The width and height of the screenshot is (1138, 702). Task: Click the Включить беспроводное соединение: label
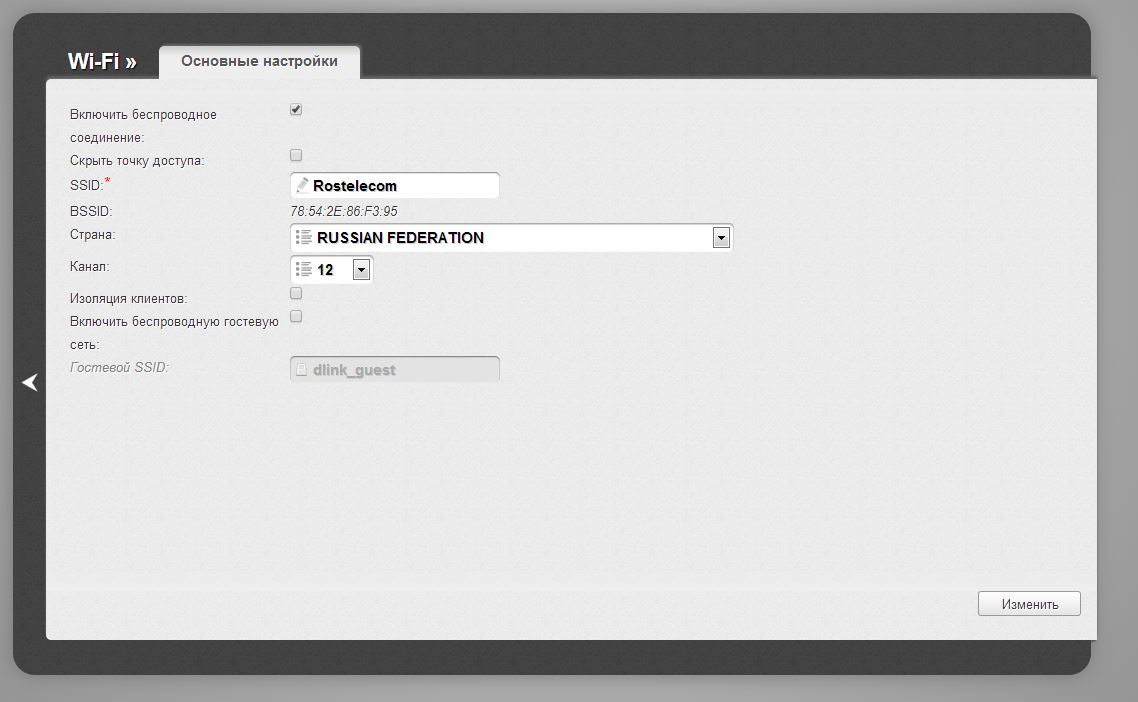(143, 126)
